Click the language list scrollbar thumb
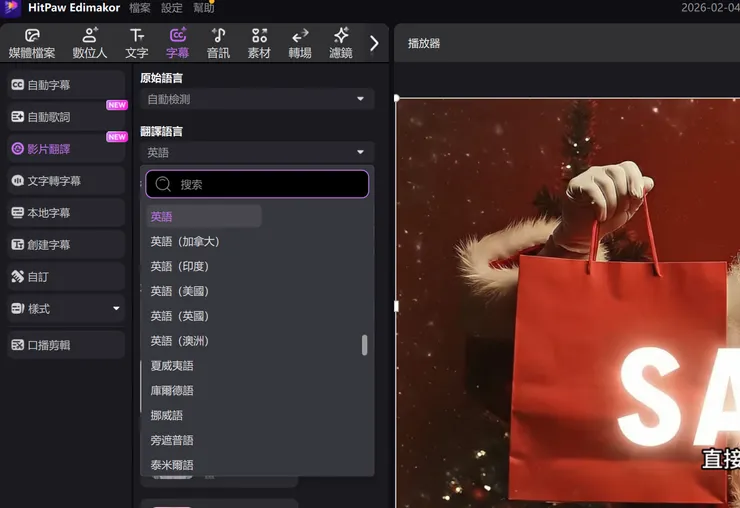The height and width of the screenshot is (508, 740). click(x=364, y=345)
